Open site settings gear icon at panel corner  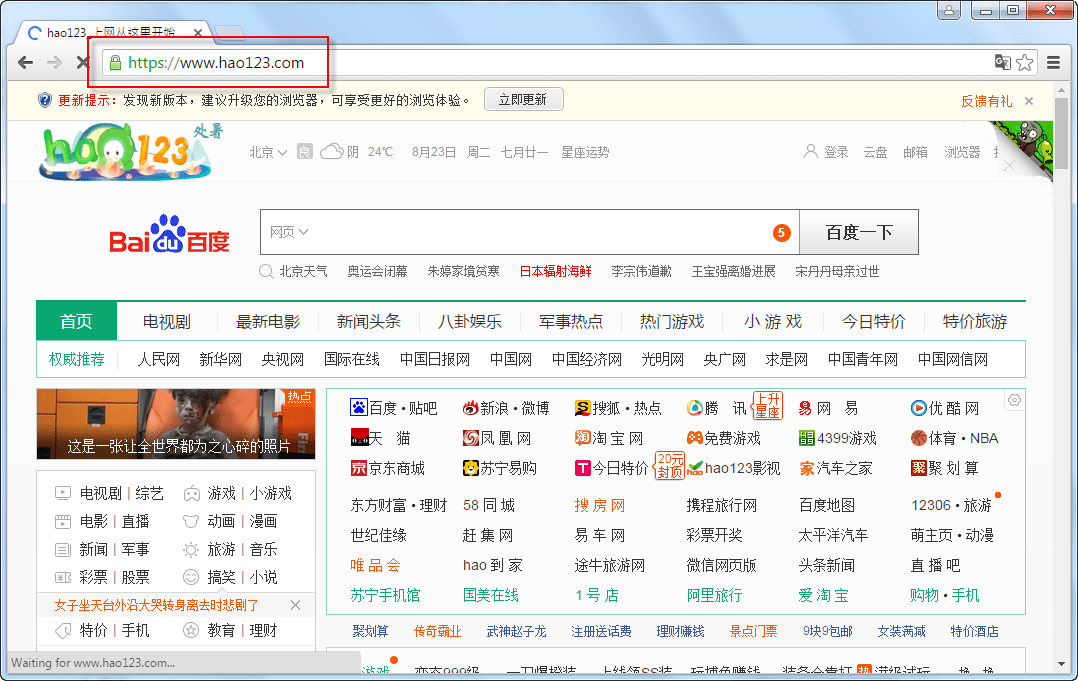point(1014,400)
